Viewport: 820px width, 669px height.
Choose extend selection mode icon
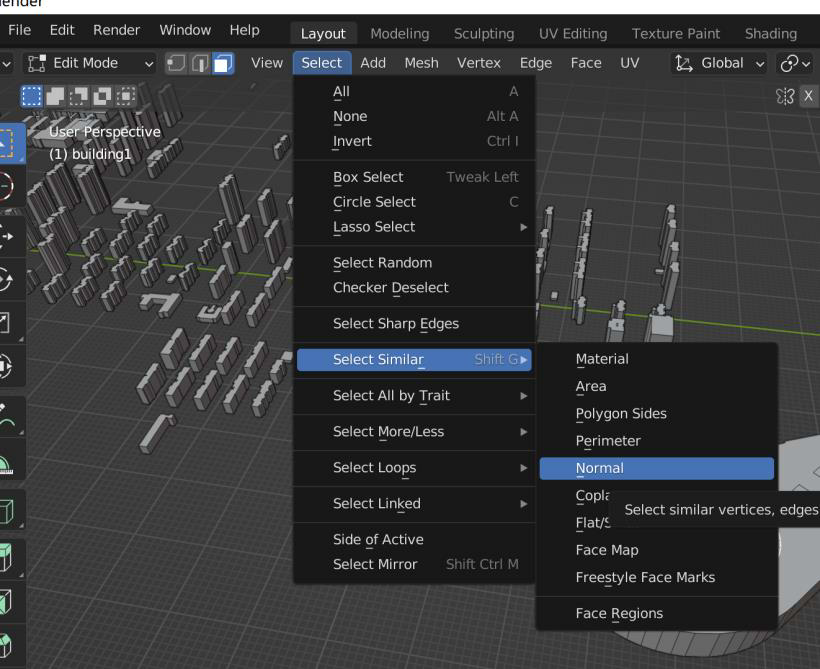tap(55, 96)
